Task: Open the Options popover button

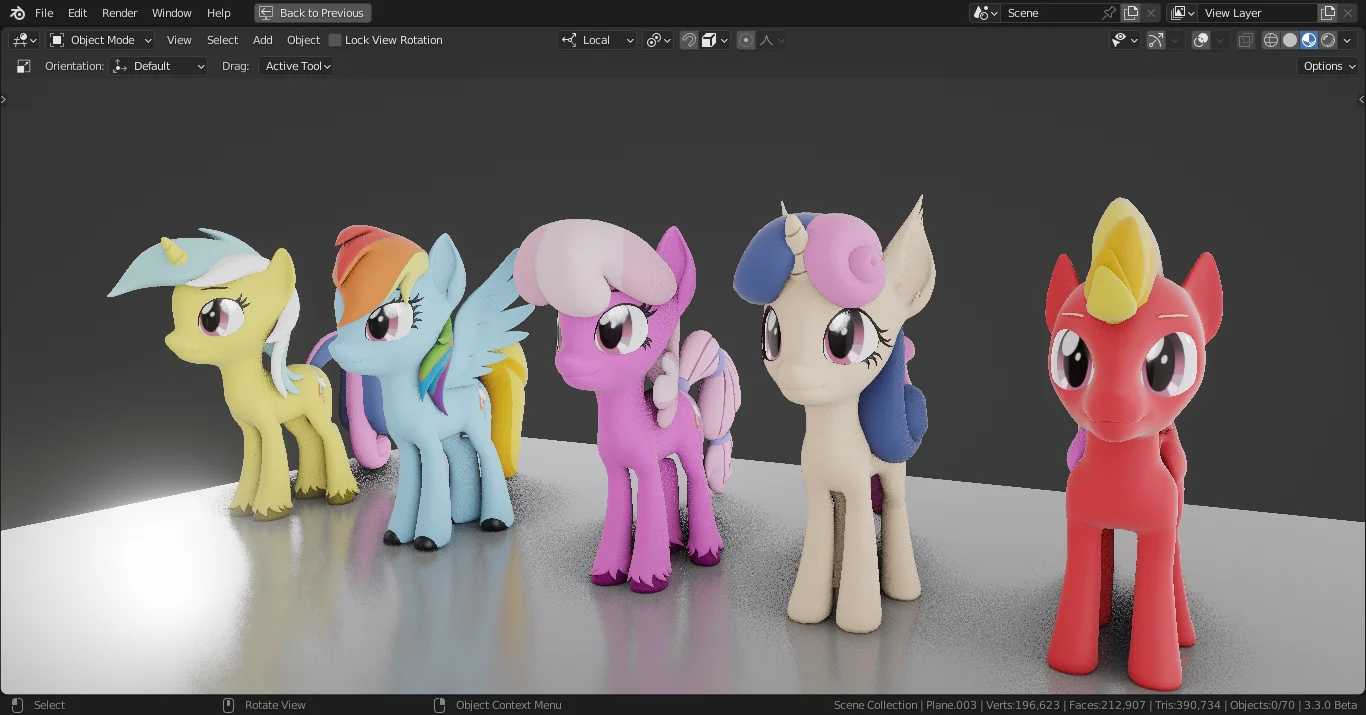Action: coord(1328,66)
